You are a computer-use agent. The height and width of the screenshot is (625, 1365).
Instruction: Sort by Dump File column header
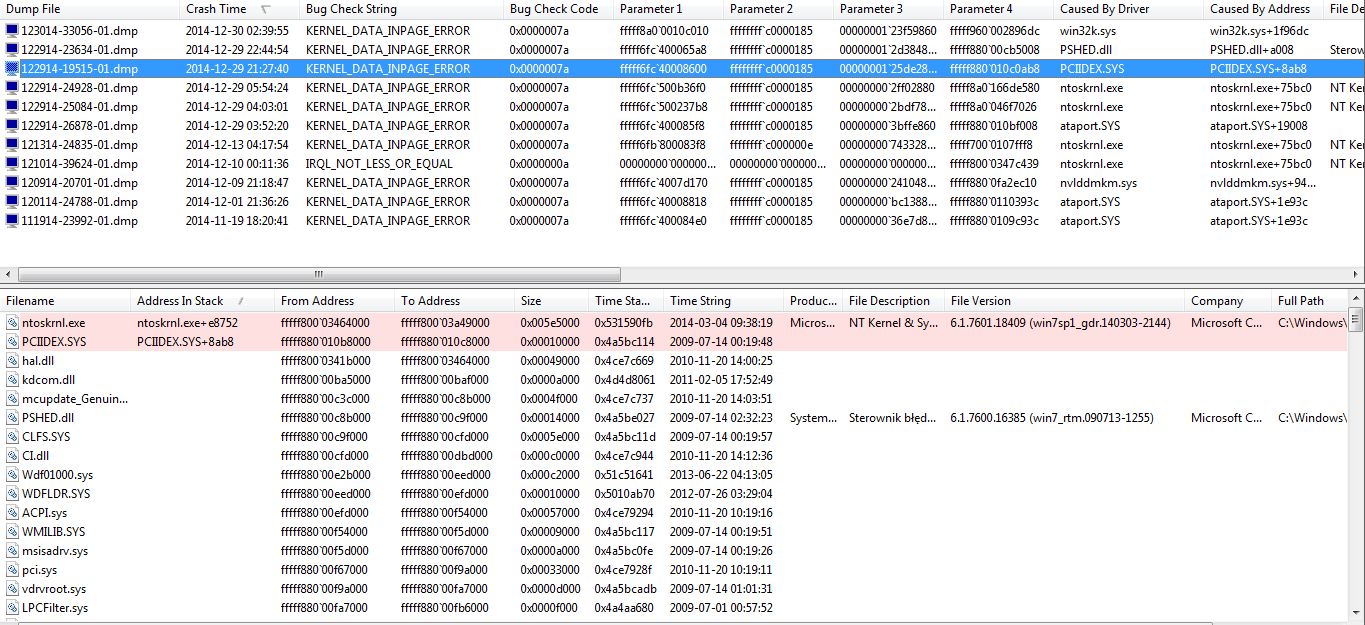point(90,9)
